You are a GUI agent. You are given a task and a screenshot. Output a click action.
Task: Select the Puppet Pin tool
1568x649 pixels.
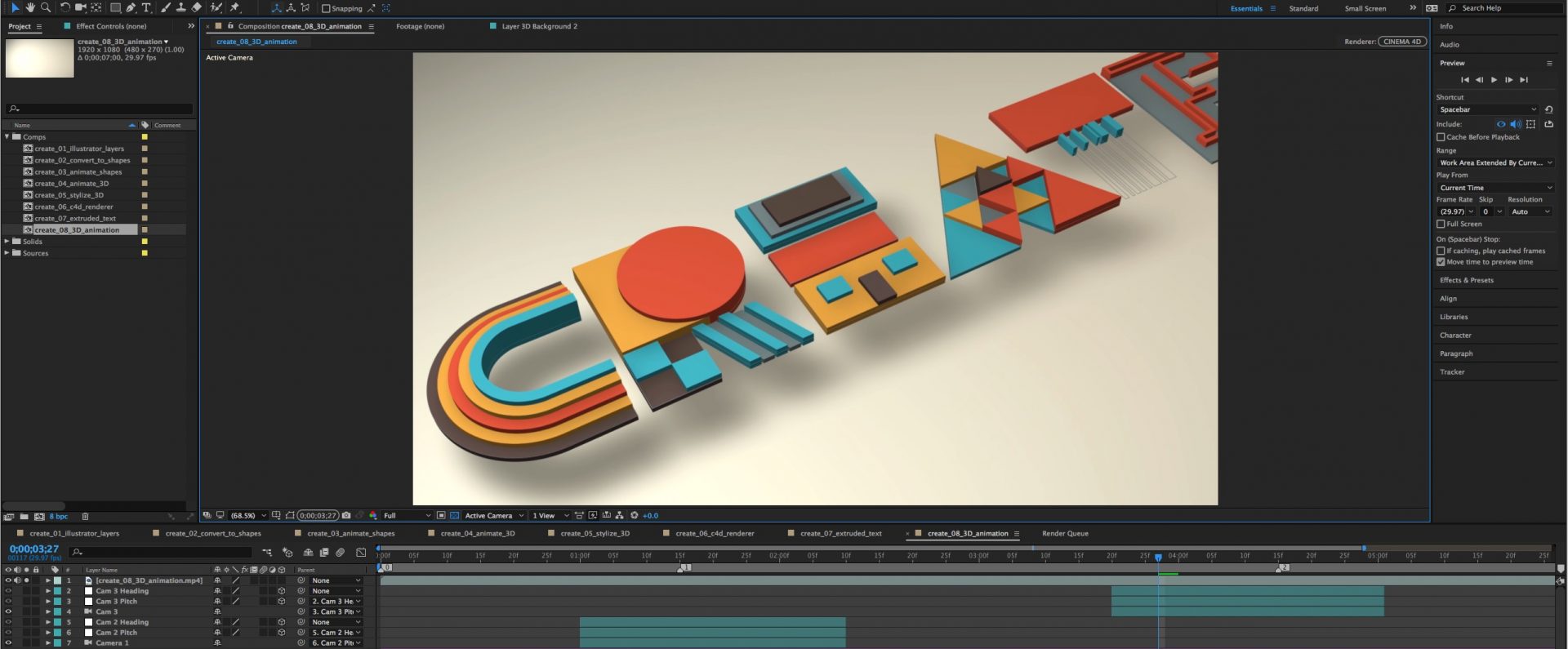coord(235,7)
